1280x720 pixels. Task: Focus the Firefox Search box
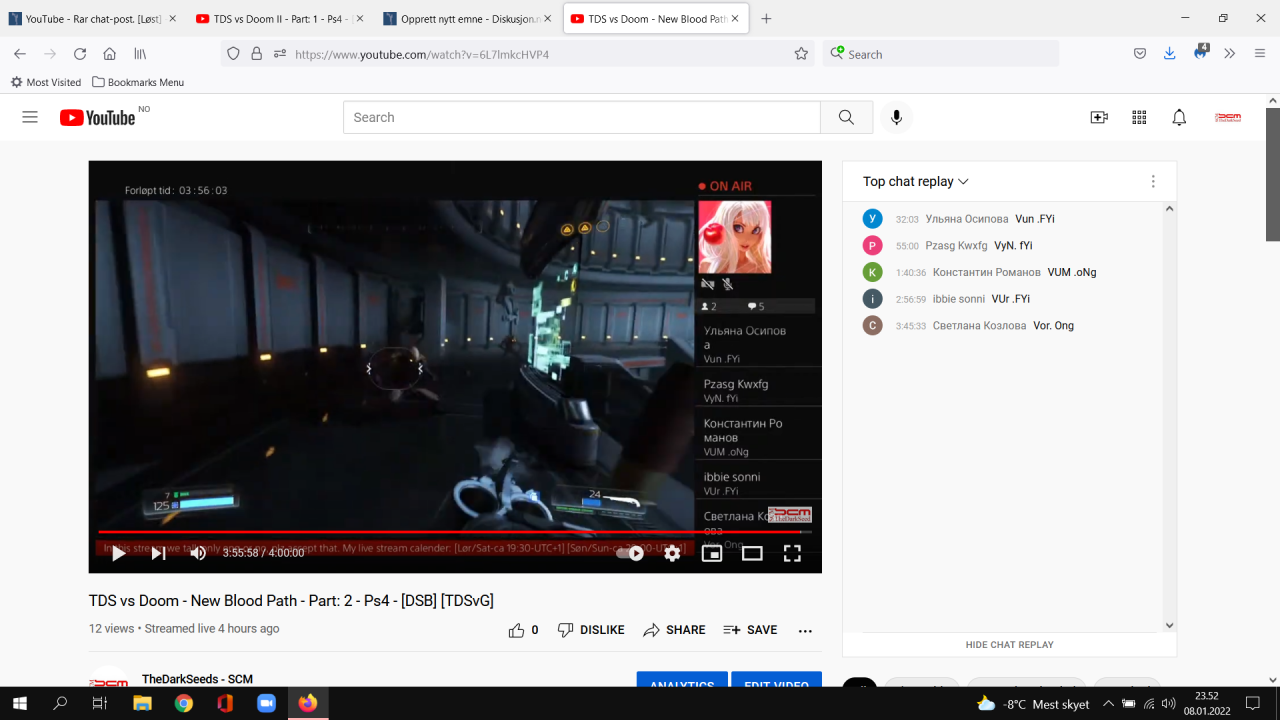click(x=941, y=54)
